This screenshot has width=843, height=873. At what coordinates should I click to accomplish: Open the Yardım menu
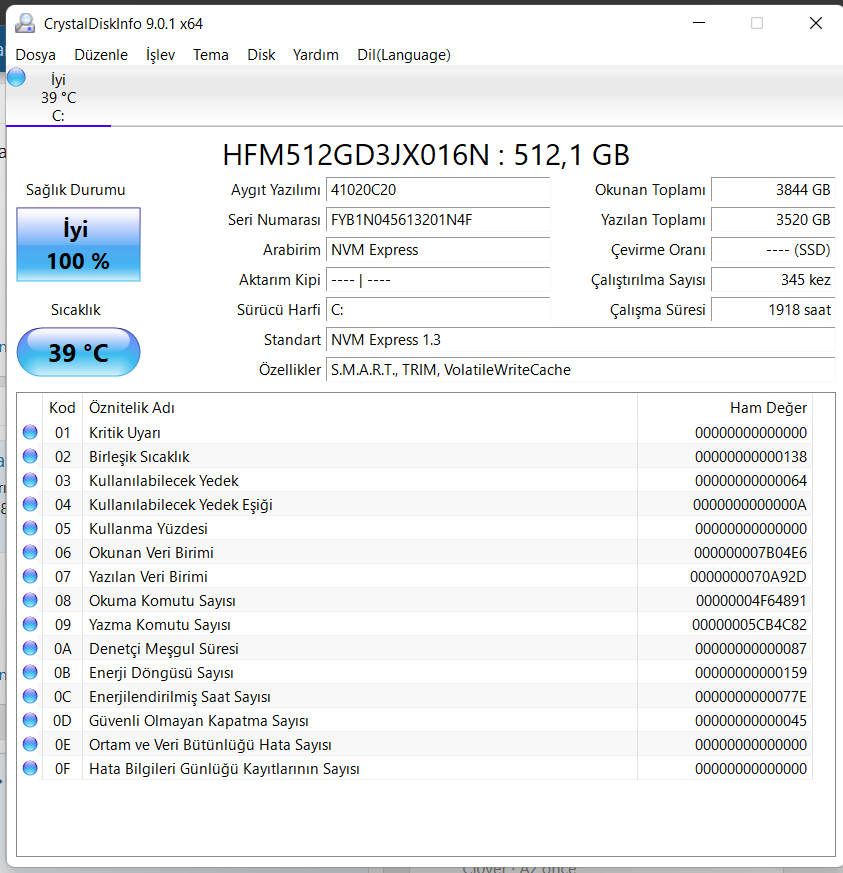tap(316, 55)
